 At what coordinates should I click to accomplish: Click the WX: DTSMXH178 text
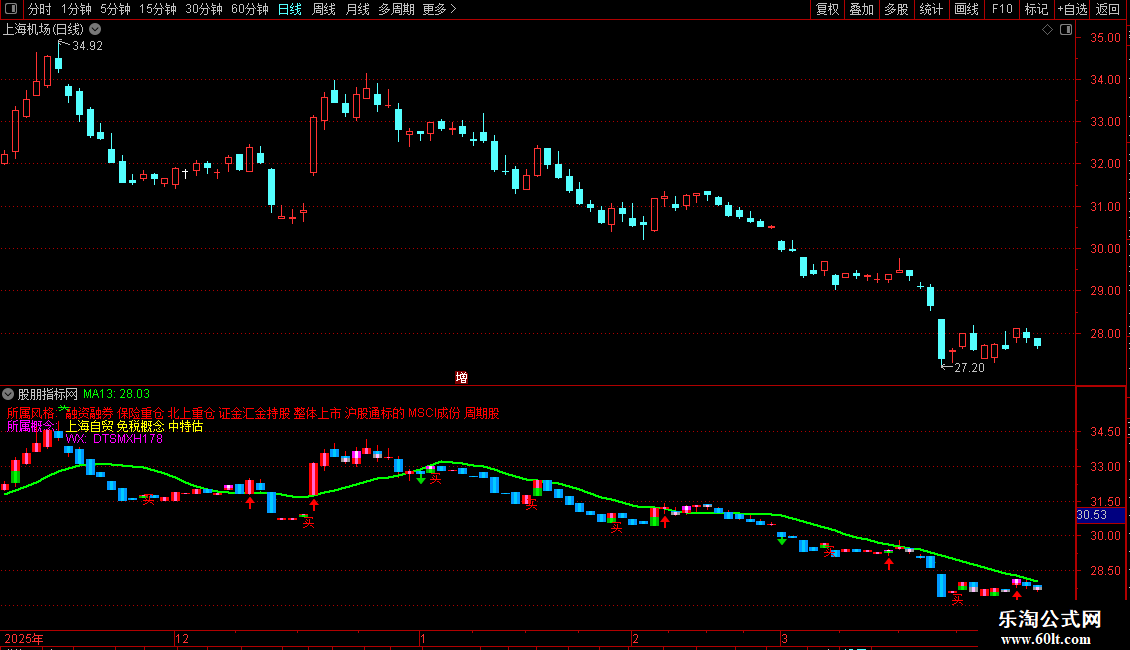114,438
